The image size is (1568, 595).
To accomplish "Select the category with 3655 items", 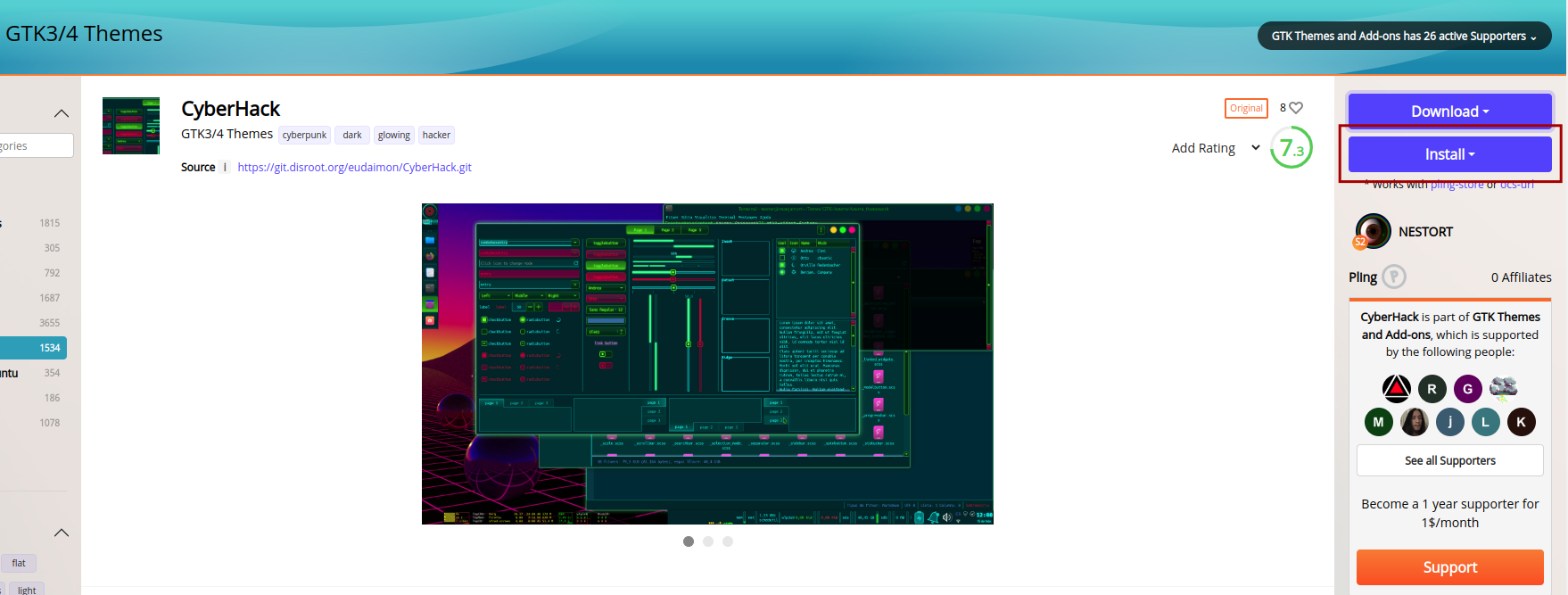I will pos(33,323).
